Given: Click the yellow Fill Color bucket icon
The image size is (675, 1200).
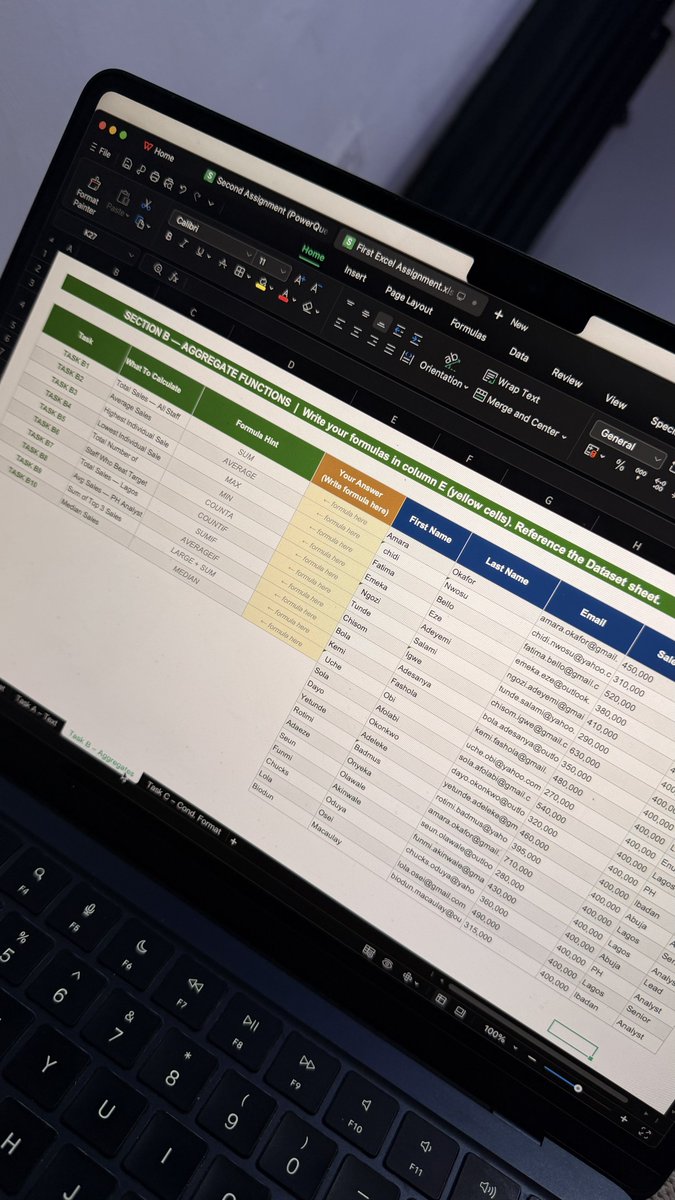Looking at the screenshot, I should (261, 283).
